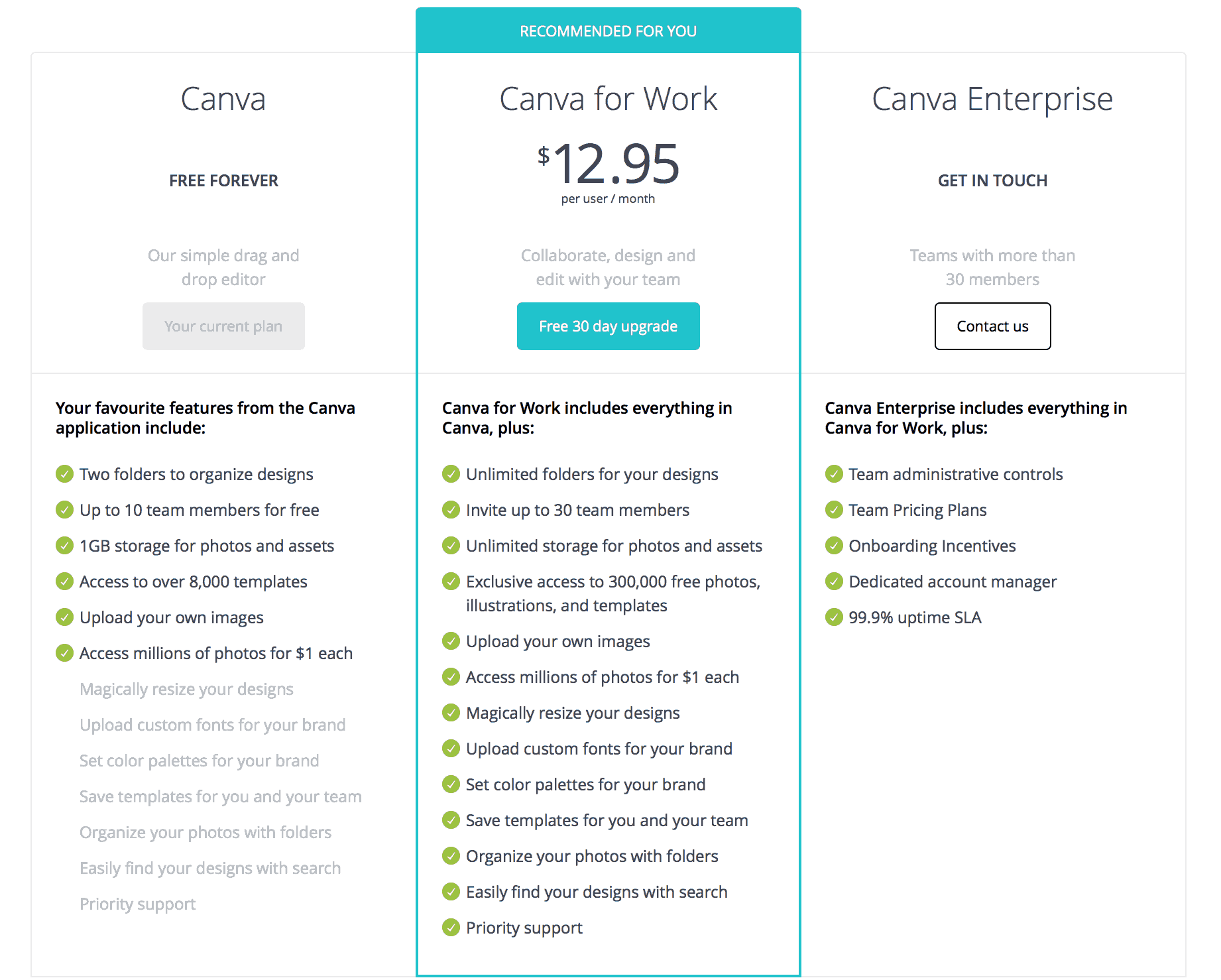Click the Contact us button
The width and height of the screenshot is (1221, 980).
click(x=992, y=326)
